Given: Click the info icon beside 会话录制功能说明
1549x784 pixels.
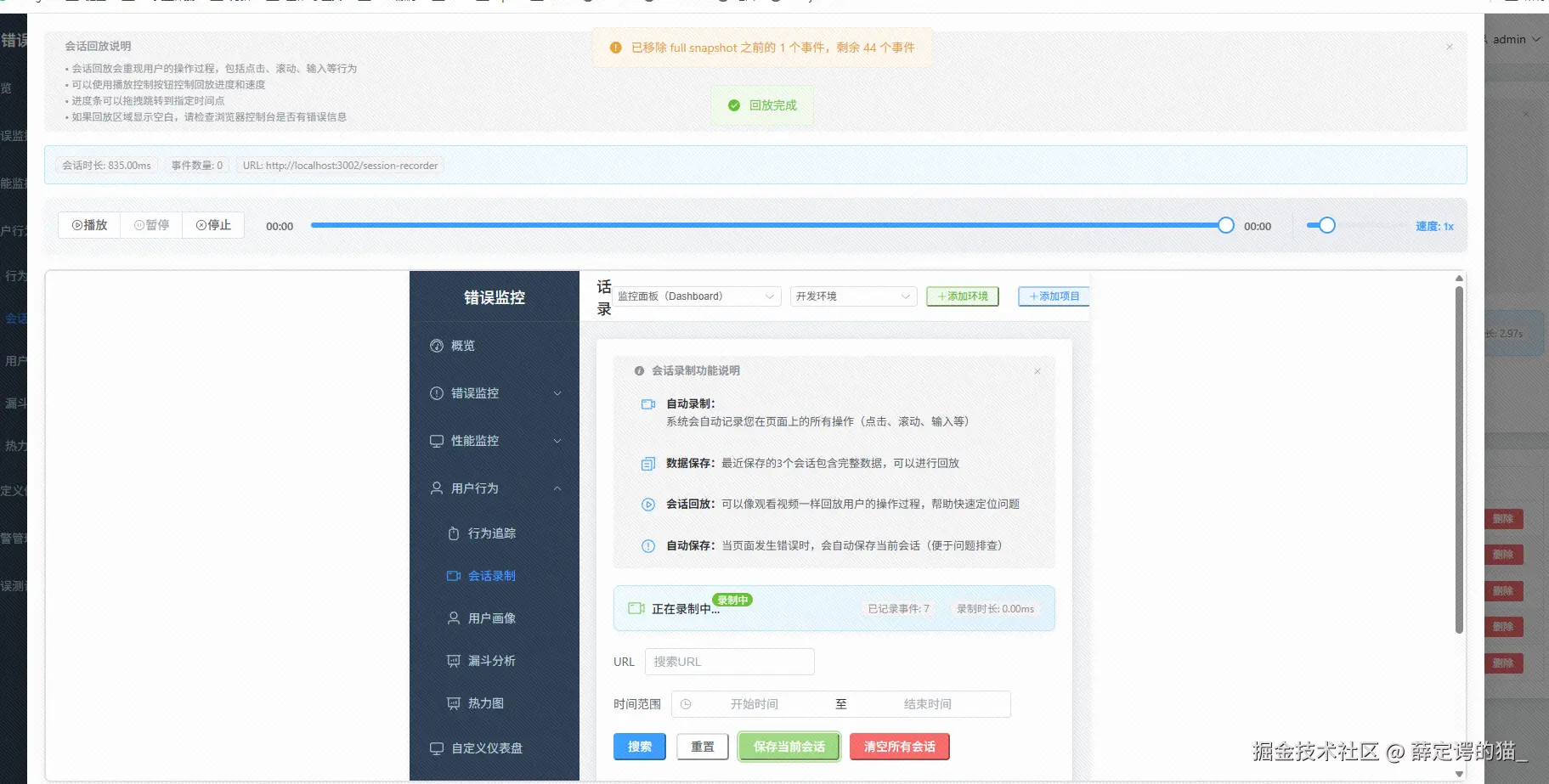Looking at the screenshot, I should point(639,371).
